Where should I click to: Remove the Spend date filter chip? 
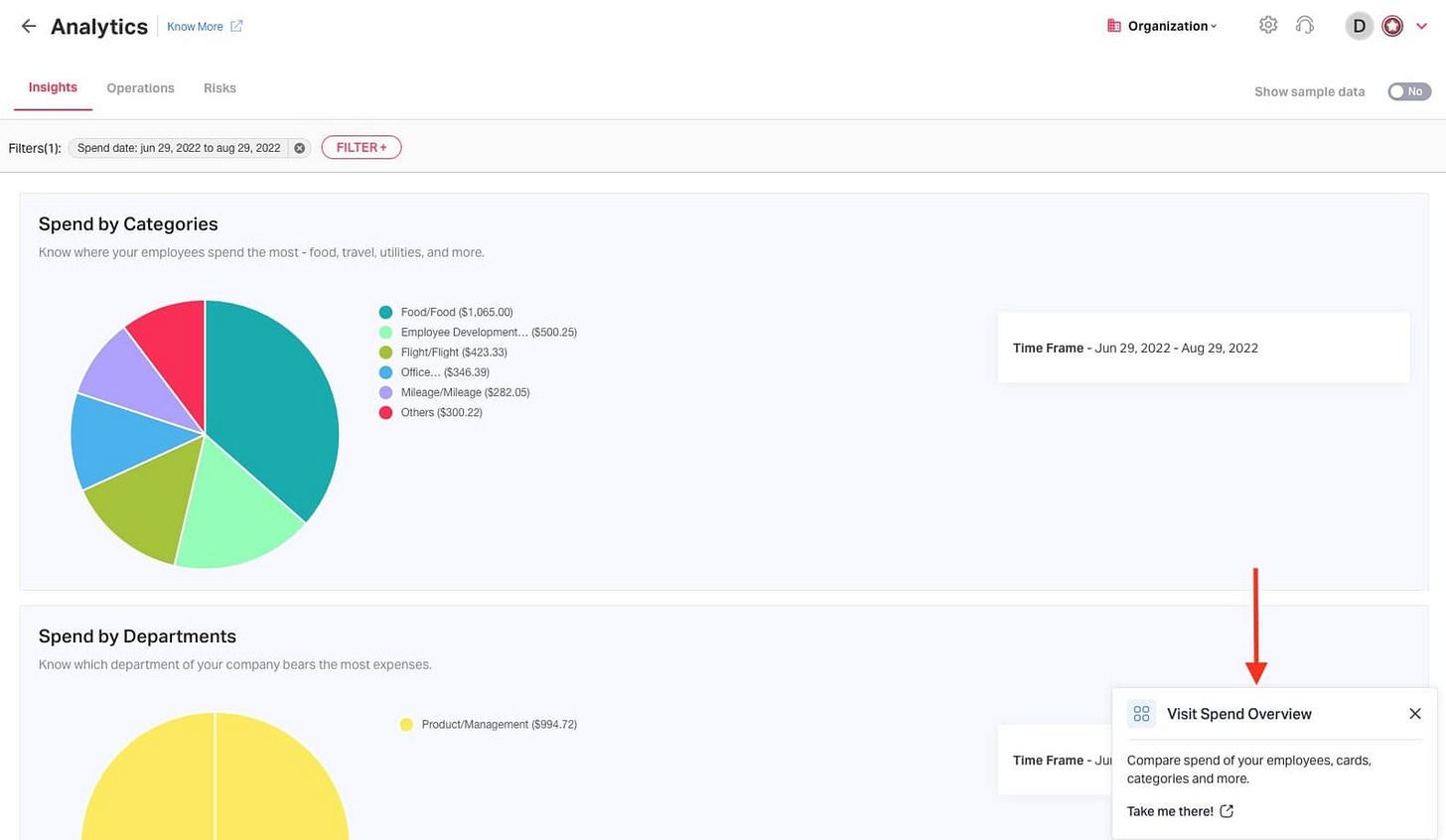299,148
